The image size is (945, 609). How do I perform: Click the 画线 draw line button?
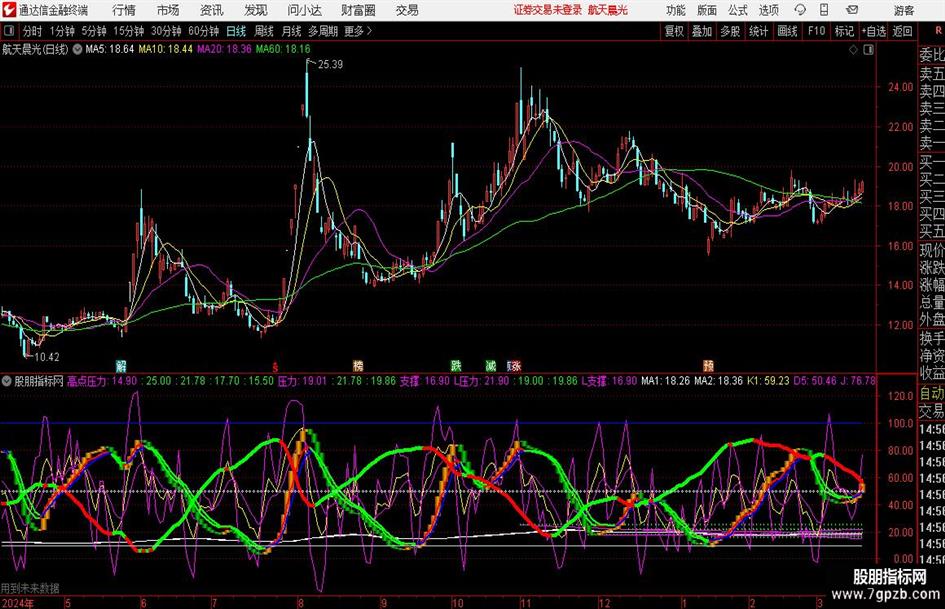tap(787, 31)
